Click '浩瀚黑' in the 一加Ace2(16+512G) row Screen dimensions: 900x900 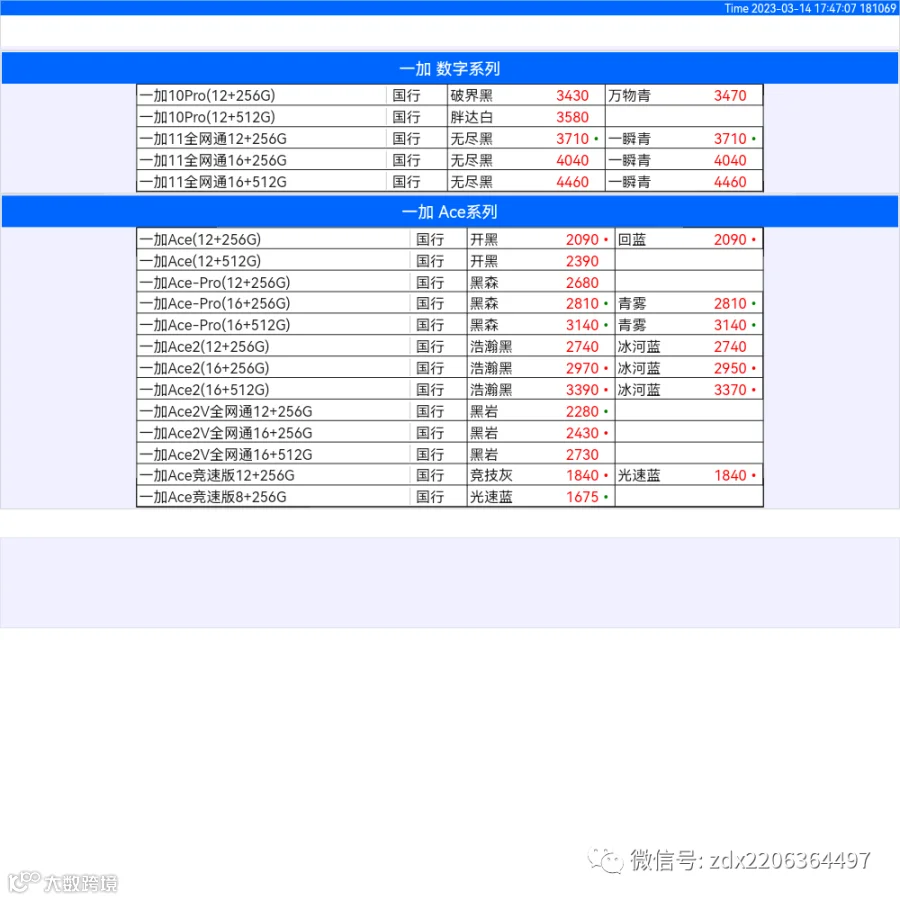(x=491, y=390)
